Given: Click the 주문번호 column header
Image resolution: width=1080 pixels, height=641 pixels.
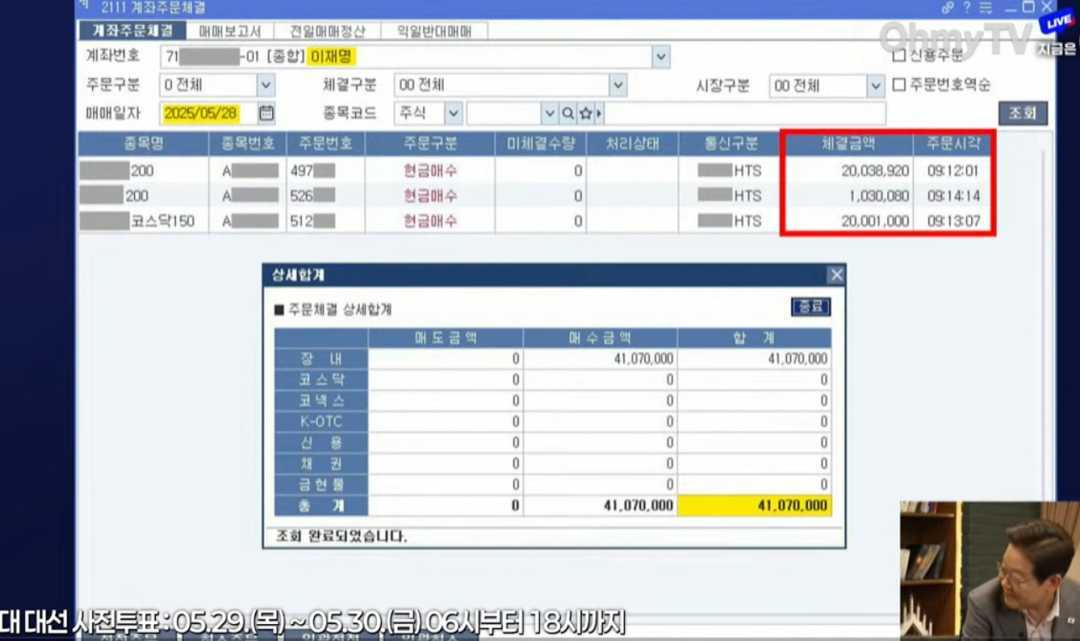Looking at the screenshot, I should (325, 144).
